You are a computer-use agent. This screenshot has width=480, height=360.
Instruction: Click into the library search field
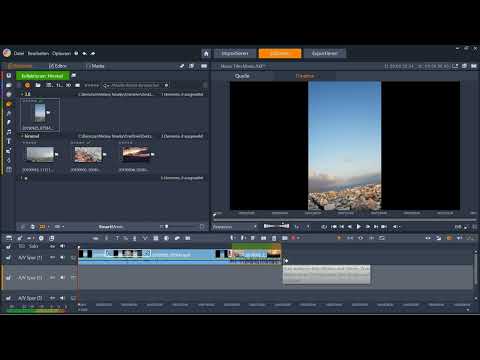[135, 85]
